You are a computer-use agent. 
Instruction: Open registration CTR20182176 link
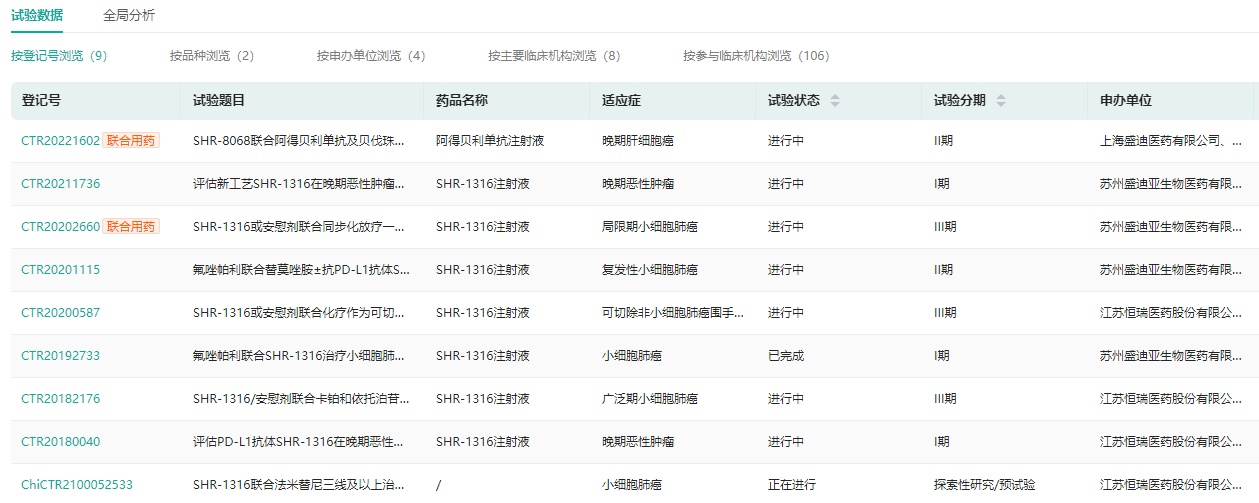[x=60, y=399]
